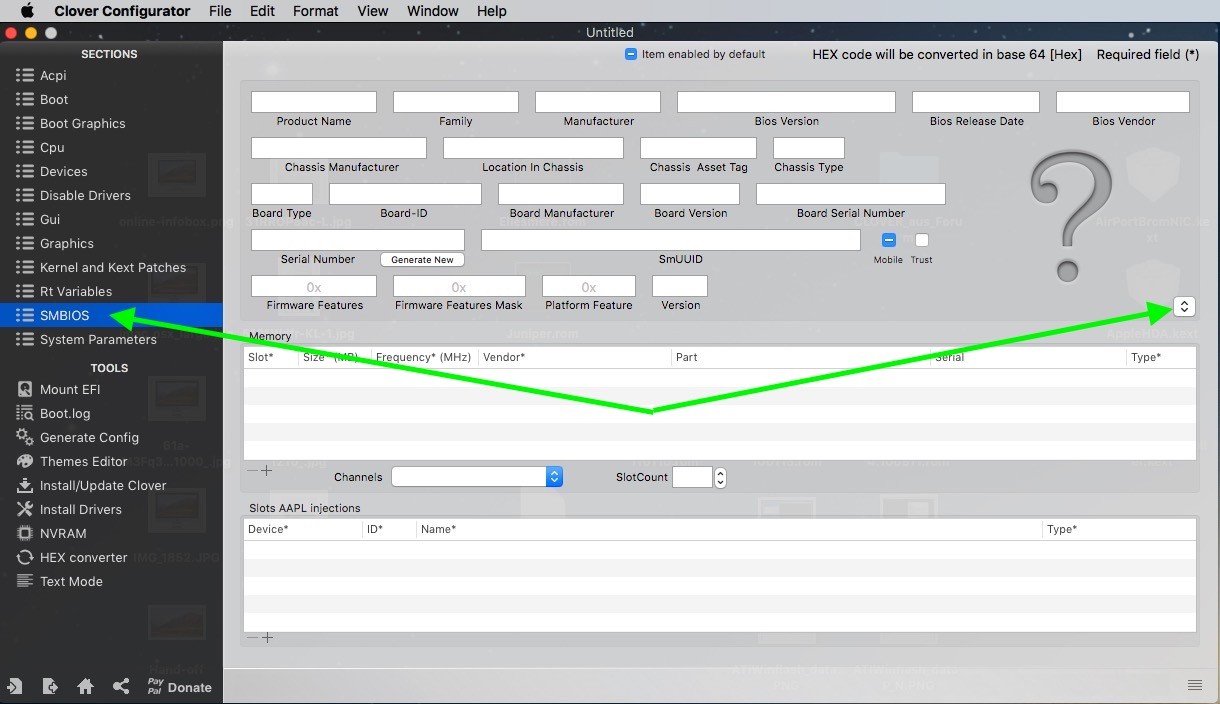Remove a row from Memory table

point(252,470)
